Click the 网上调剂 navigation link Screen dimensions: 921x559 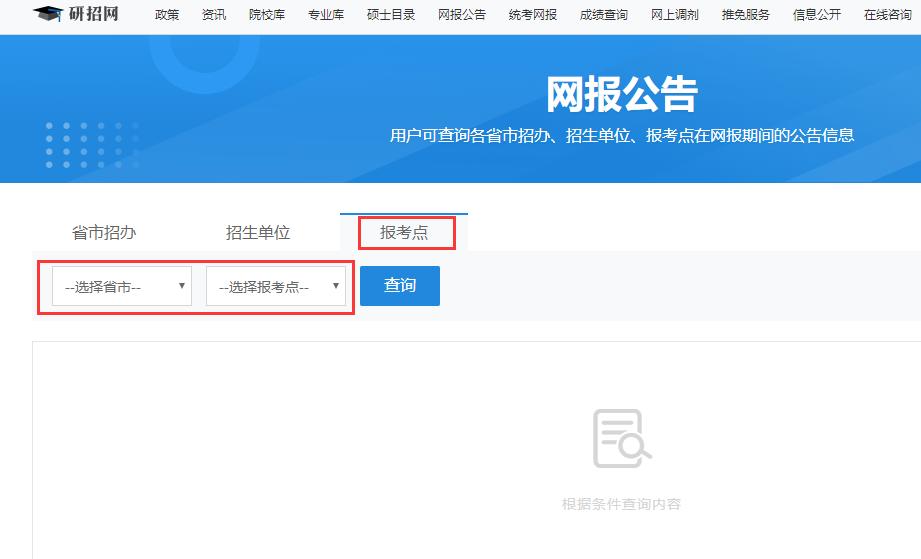[x=675, y=15]
